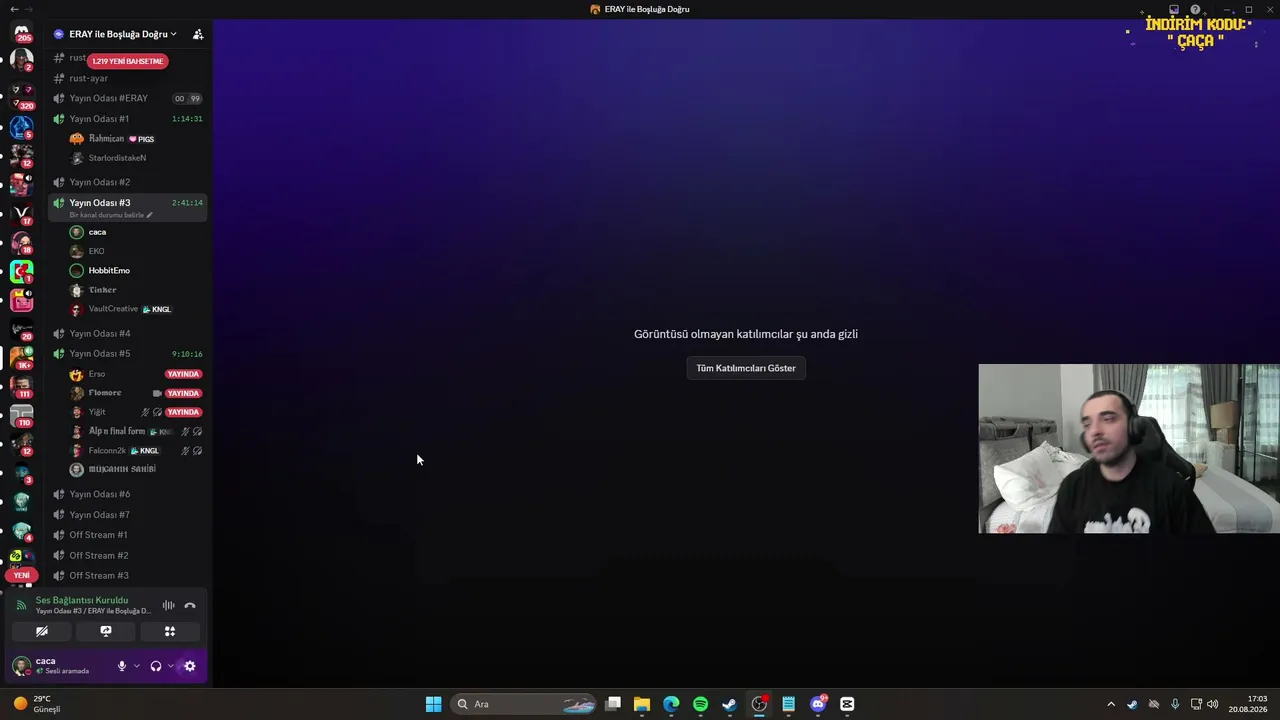Open Microsoft Edge from taskbar
The image size is (1280, 720).
click(671, 704)
